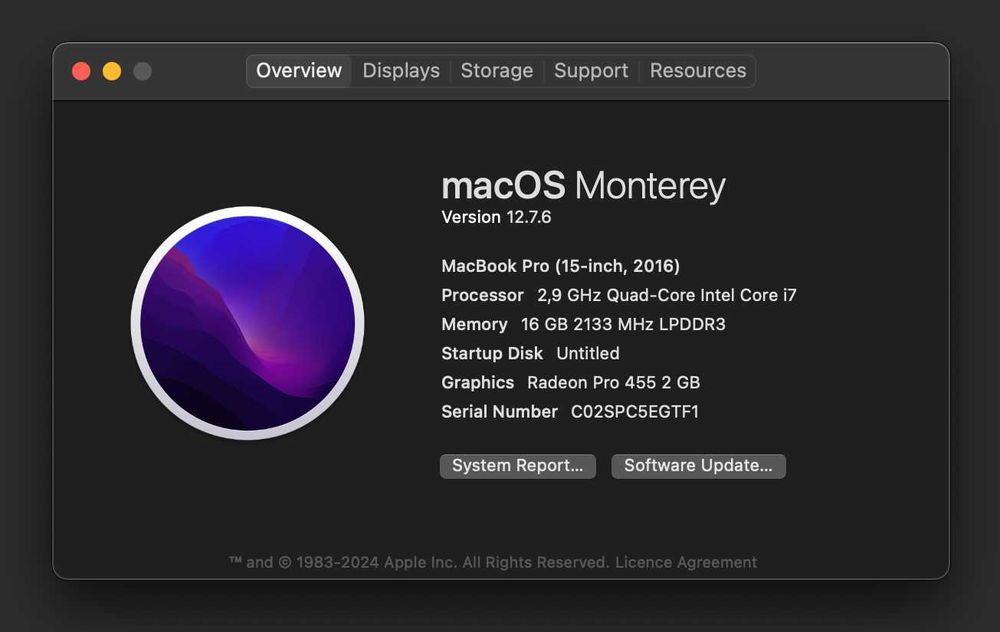Open the Licence Agreement link
The width and height of the screenshot is (1000, 632).
(686, 562)
